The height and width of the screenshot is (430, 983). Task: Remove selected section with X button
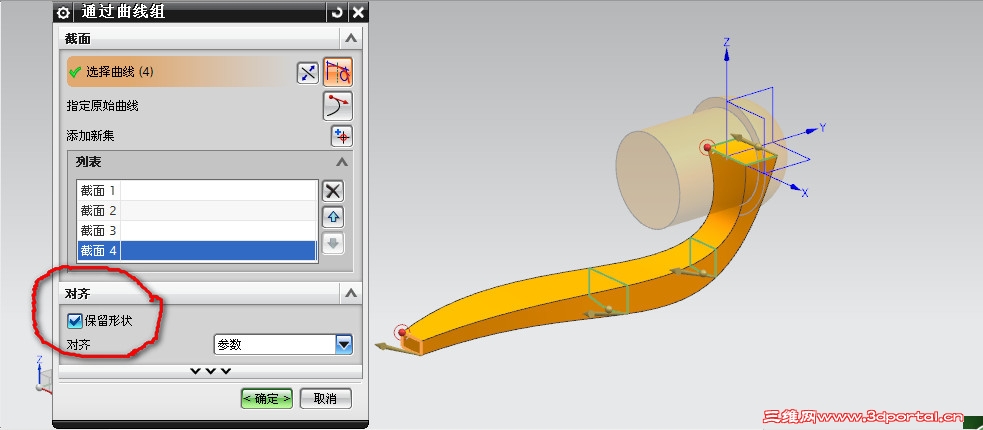[x=333, y=191]
